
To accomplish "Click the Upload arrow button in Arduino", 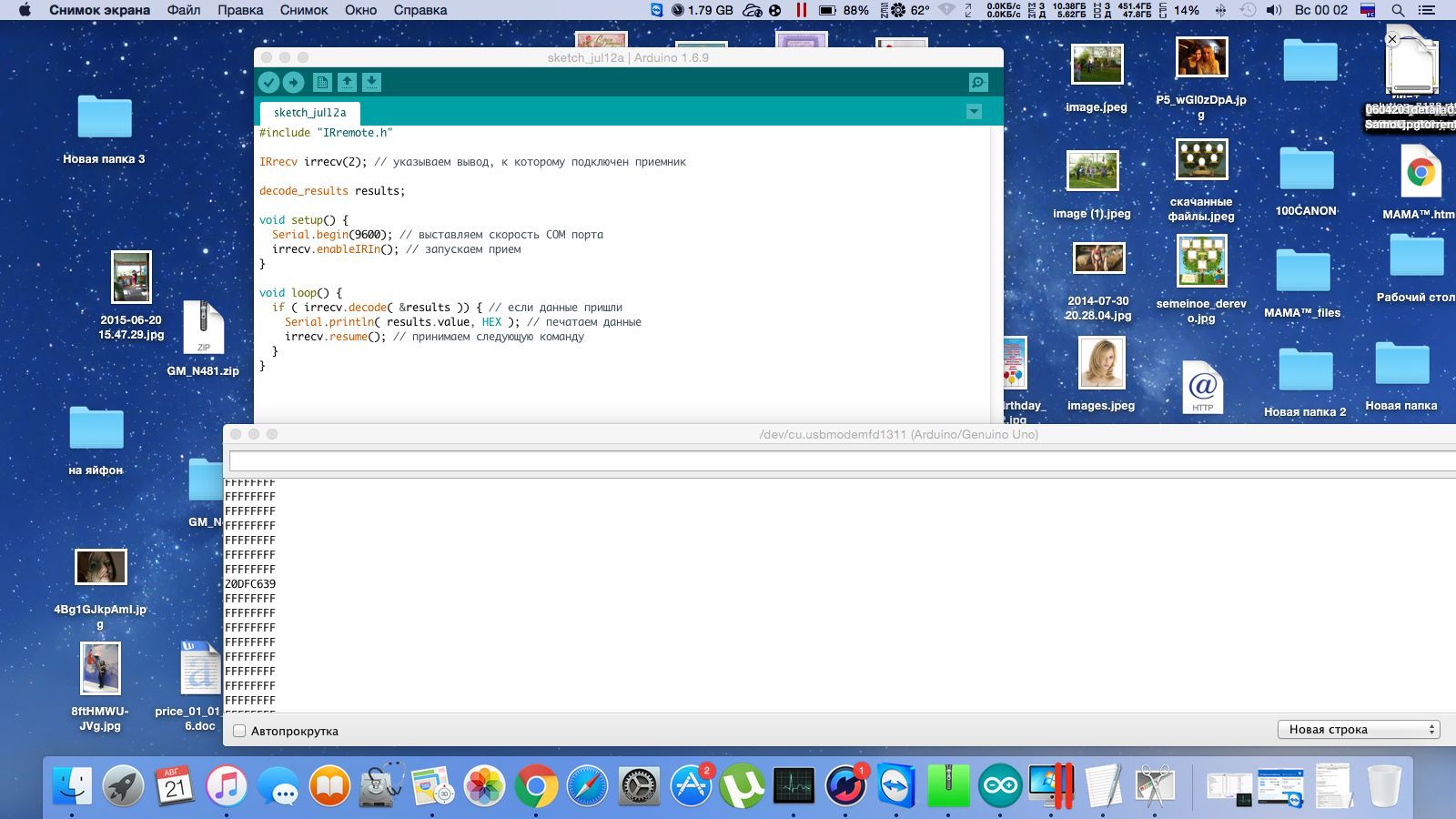I will coord(293,82).
